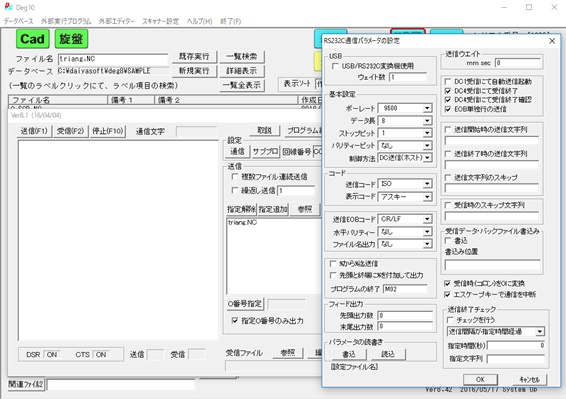Viewport: 566px width, 399px height.
Task: Click the 書込 parameter button
Action: 349,355
